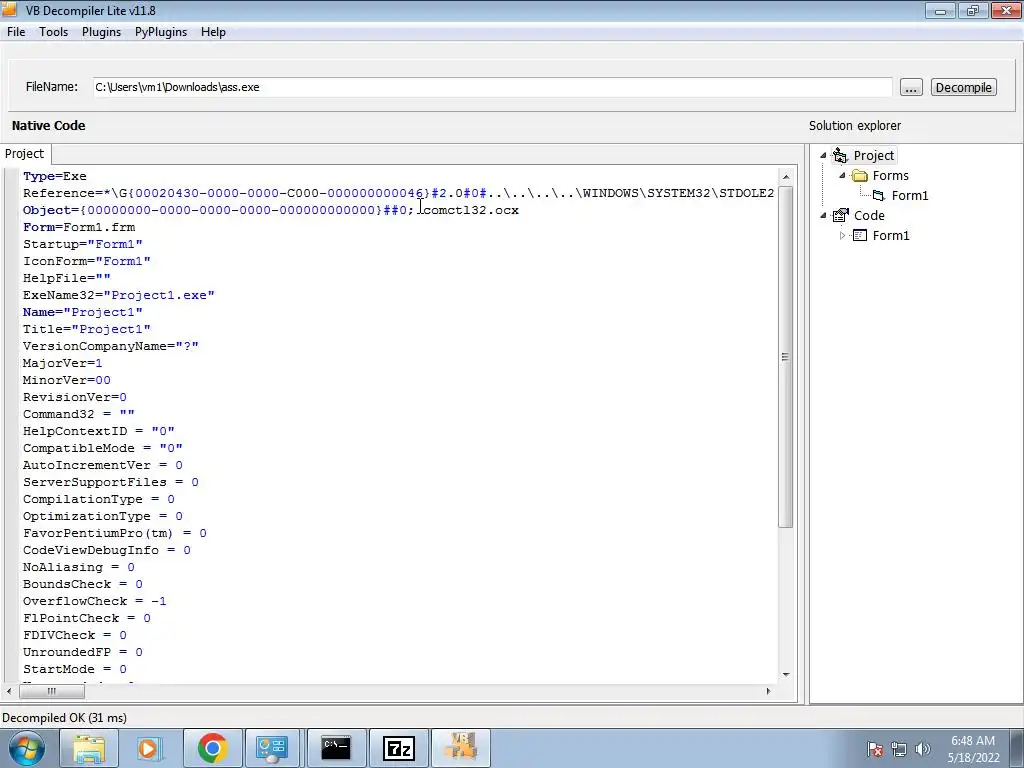Click the Title="Project1" line
The image size is (1024, 768).
pyautogui.click(x=87, y=329)
